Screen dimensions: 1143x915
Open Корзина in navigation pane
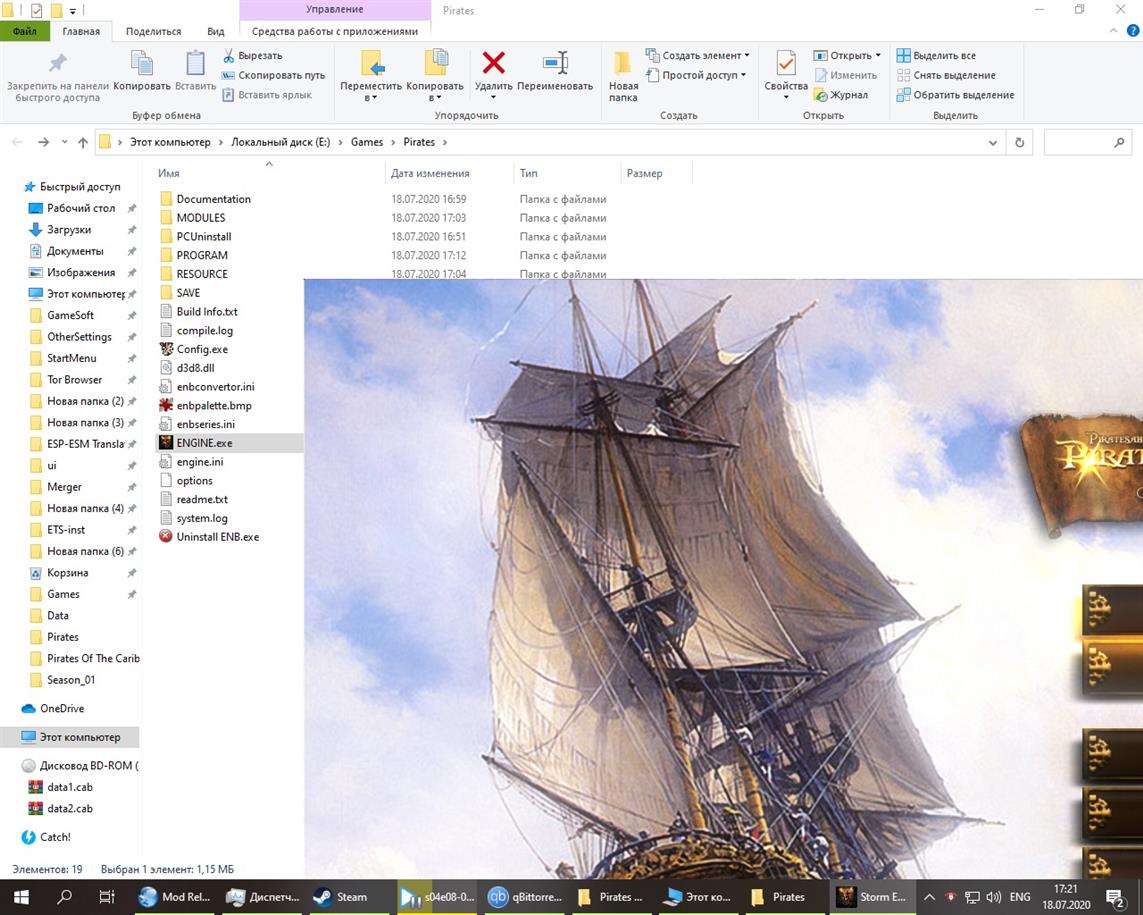coord(68,573)
